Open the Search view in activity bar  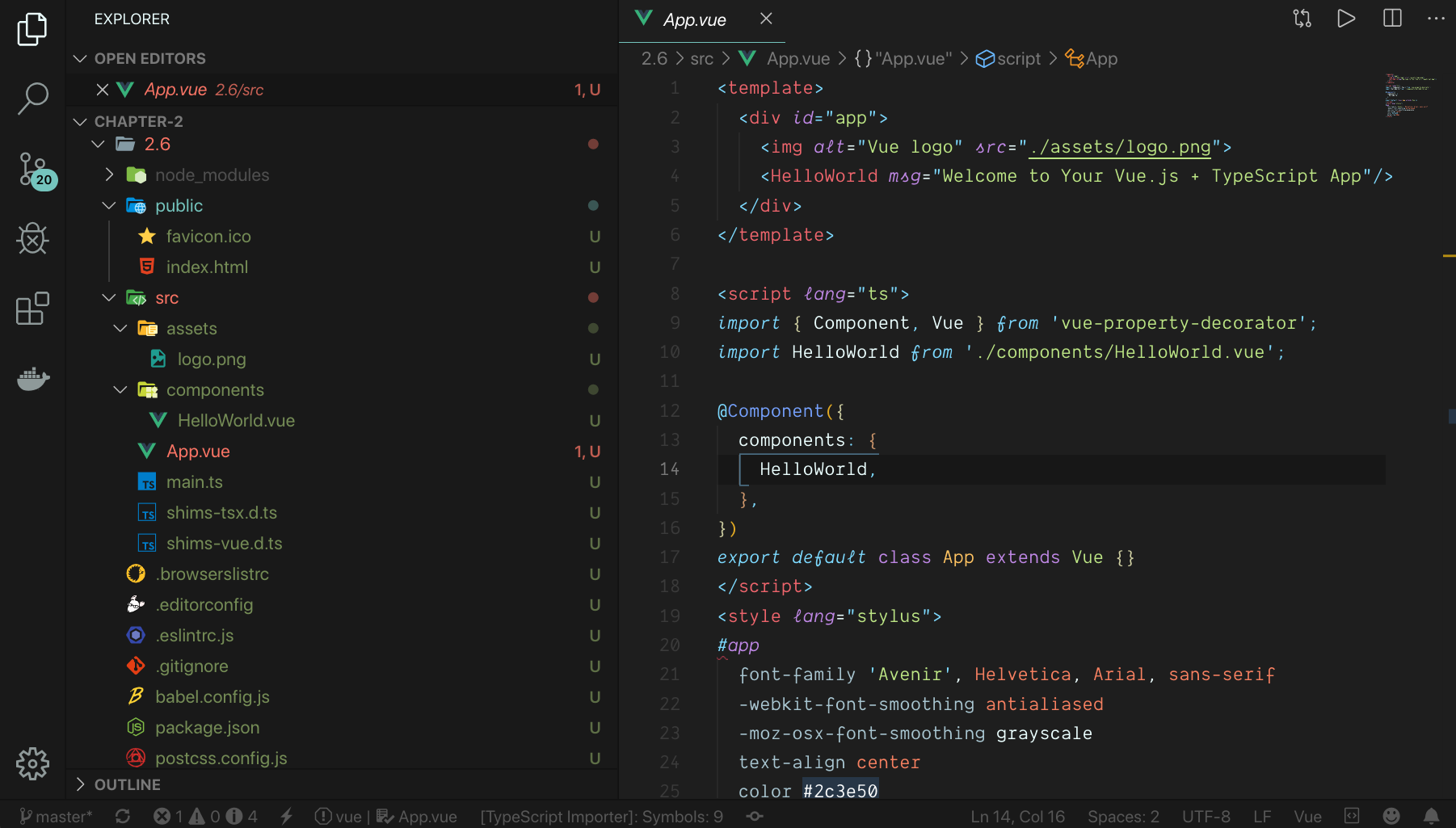click(32, 99)
